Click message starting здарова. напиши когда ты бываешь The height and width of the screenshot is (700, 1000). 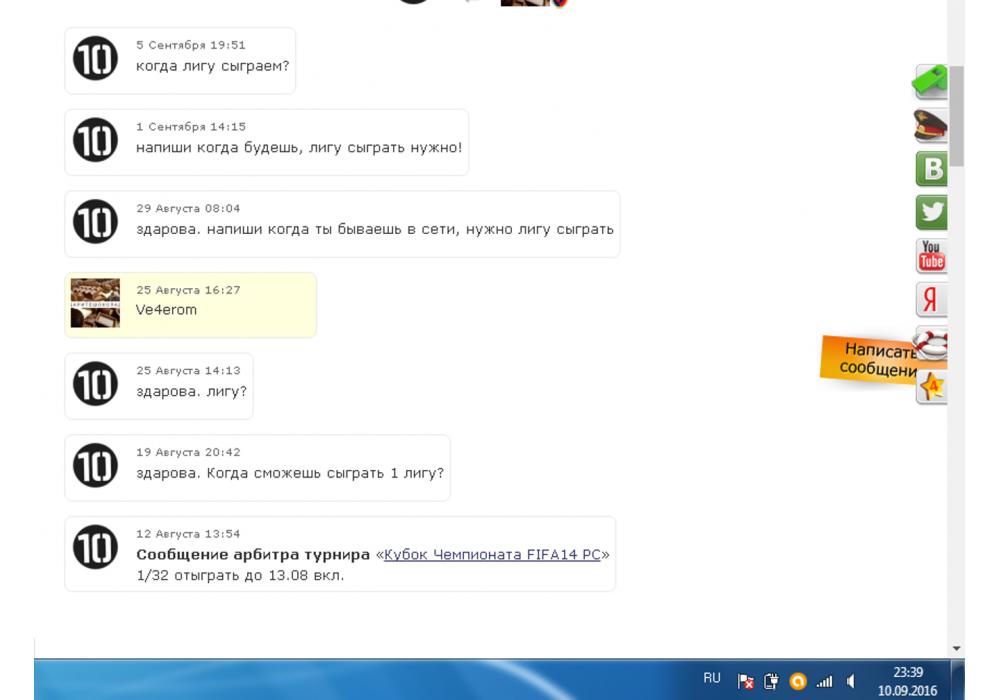point(375,230)
